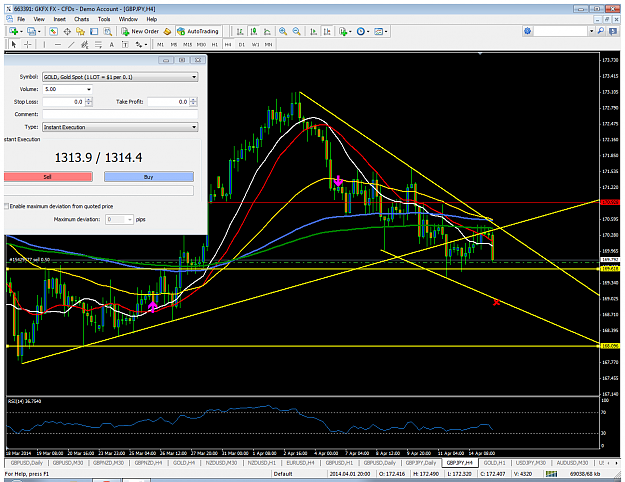The width and height of the screenshot is (625, 482).
Task: Expand the Templates dropdown arrow
Action: (x=386, y=31)
